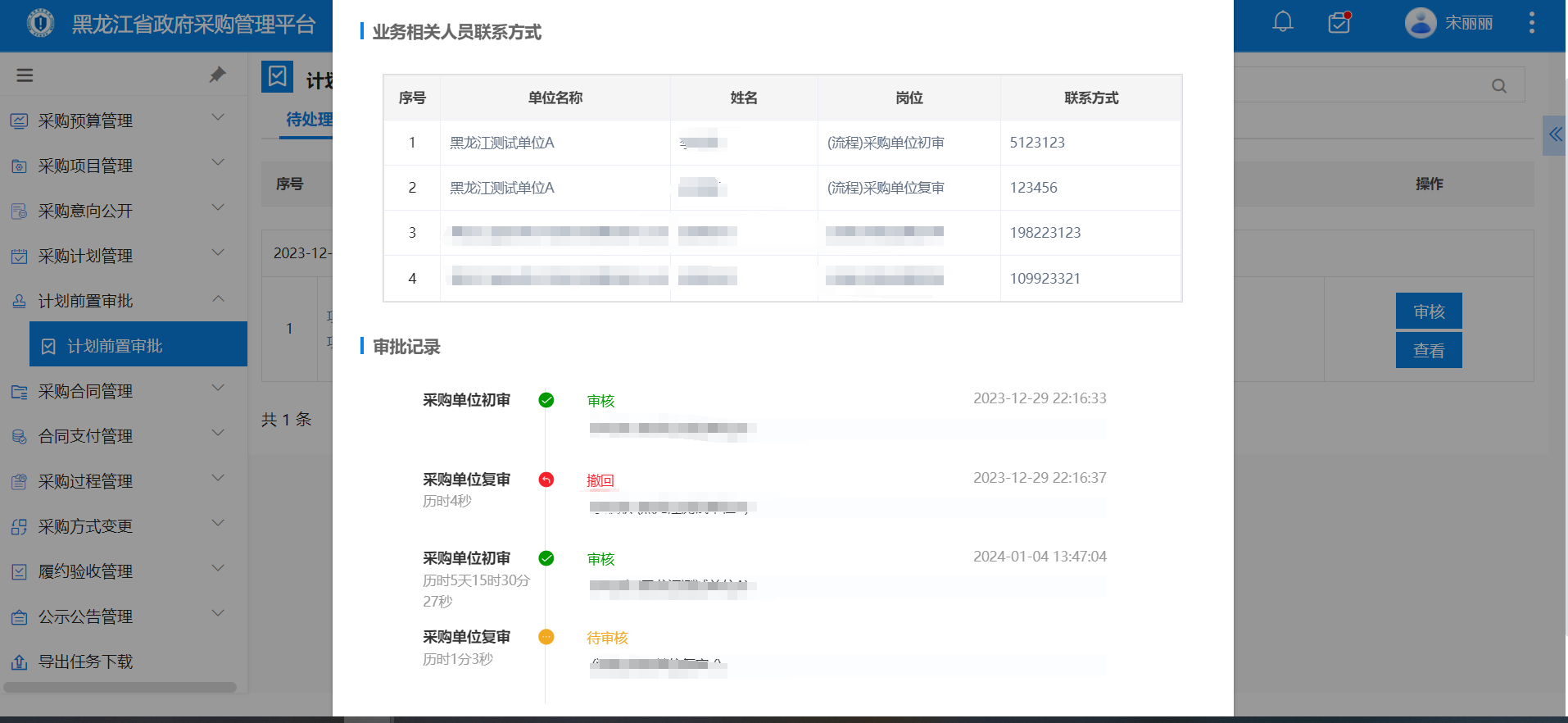Click 黑龙江测试单位A in row 1
Screen dimensions: 1568x723
[502, 143]
